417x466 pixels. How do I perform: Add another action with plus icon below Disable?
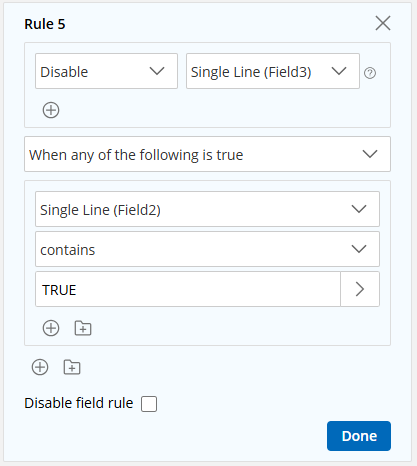pos(51,110)
